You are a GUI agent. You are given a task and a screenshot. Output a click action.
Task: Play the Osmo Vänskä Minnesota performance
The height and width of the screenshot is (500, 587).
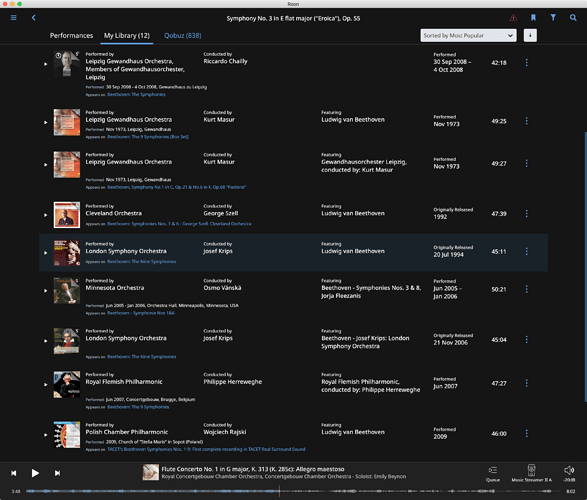(x=46, y=291)
